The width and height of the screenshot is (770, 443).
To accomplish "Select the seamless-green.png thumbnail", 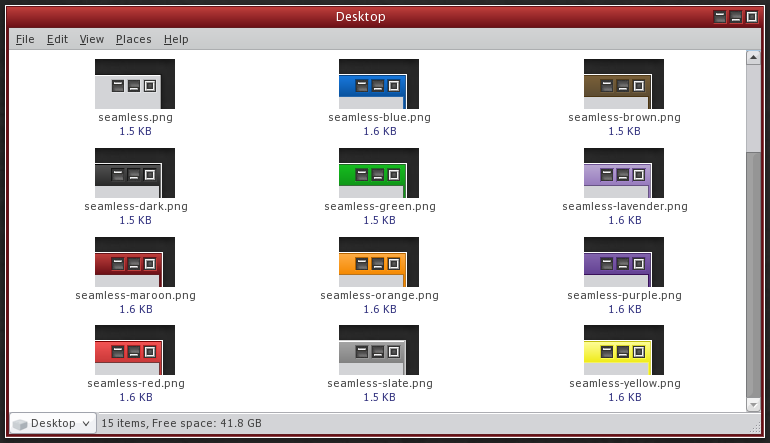I will click(x=379, y=173).
